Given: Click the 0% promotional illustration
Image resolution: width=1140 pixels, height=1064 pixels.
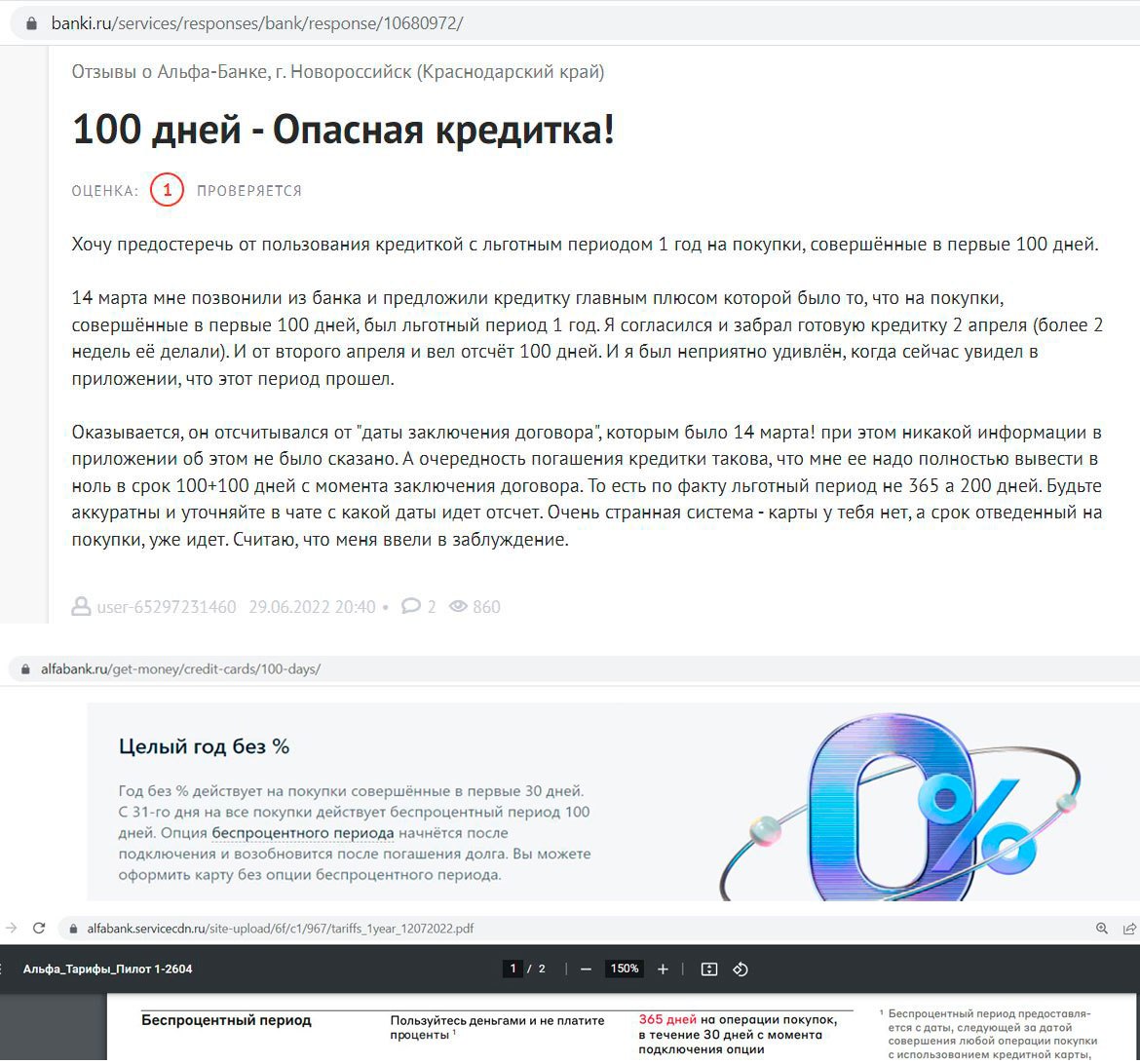Looking at the screenshot, I should pyautogui.click(x=901, y=806).
